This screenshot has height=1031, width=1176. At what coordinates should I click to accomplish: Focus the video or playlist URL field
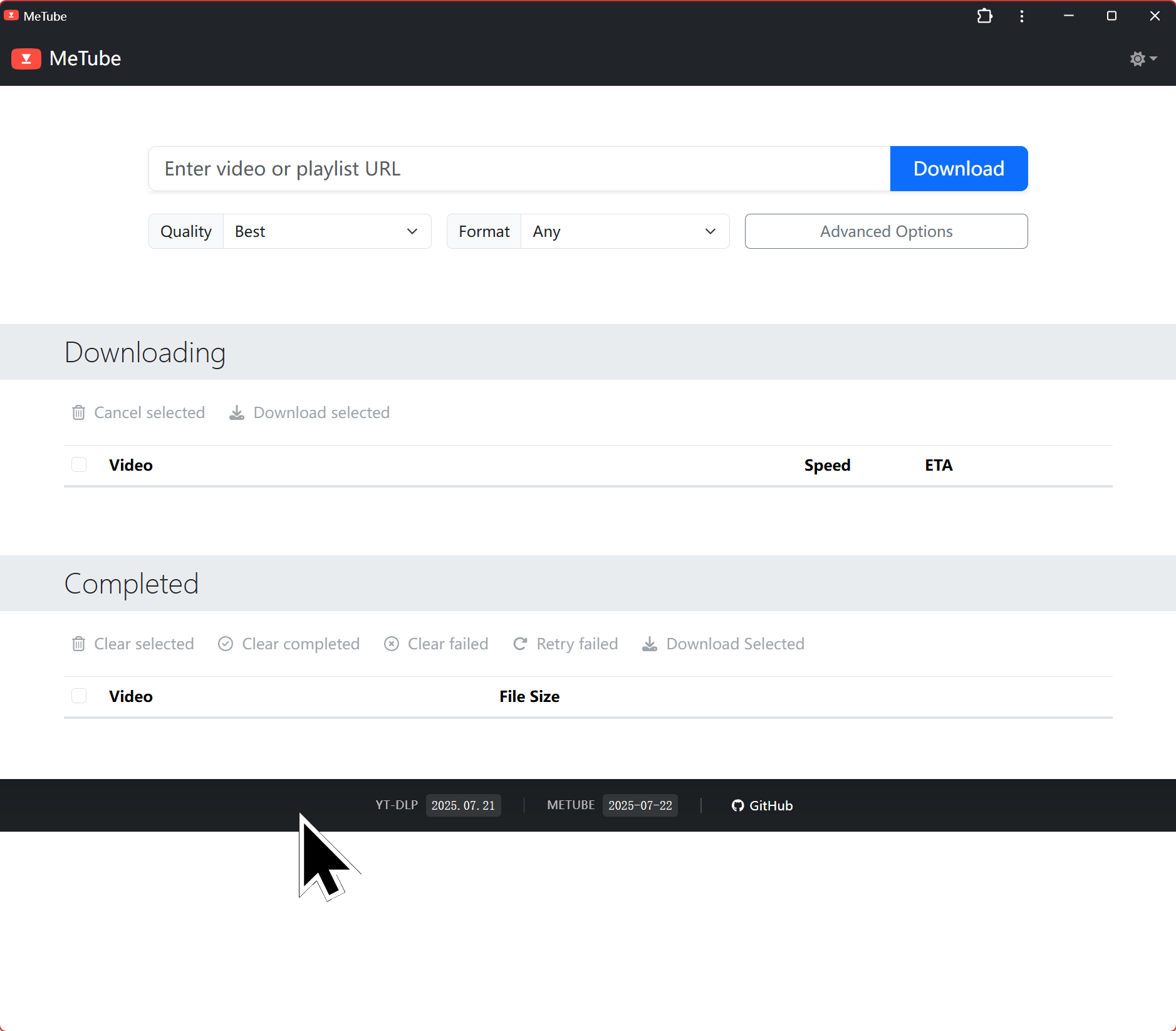[519, 169]
